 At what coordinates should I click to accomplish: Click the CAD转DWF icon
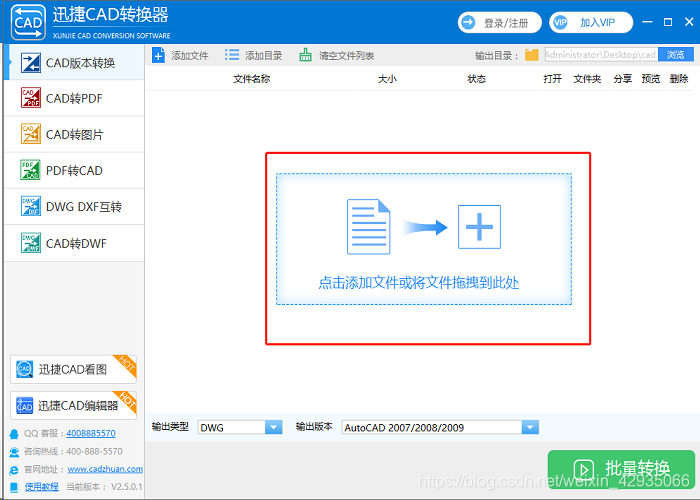[31, 243]
